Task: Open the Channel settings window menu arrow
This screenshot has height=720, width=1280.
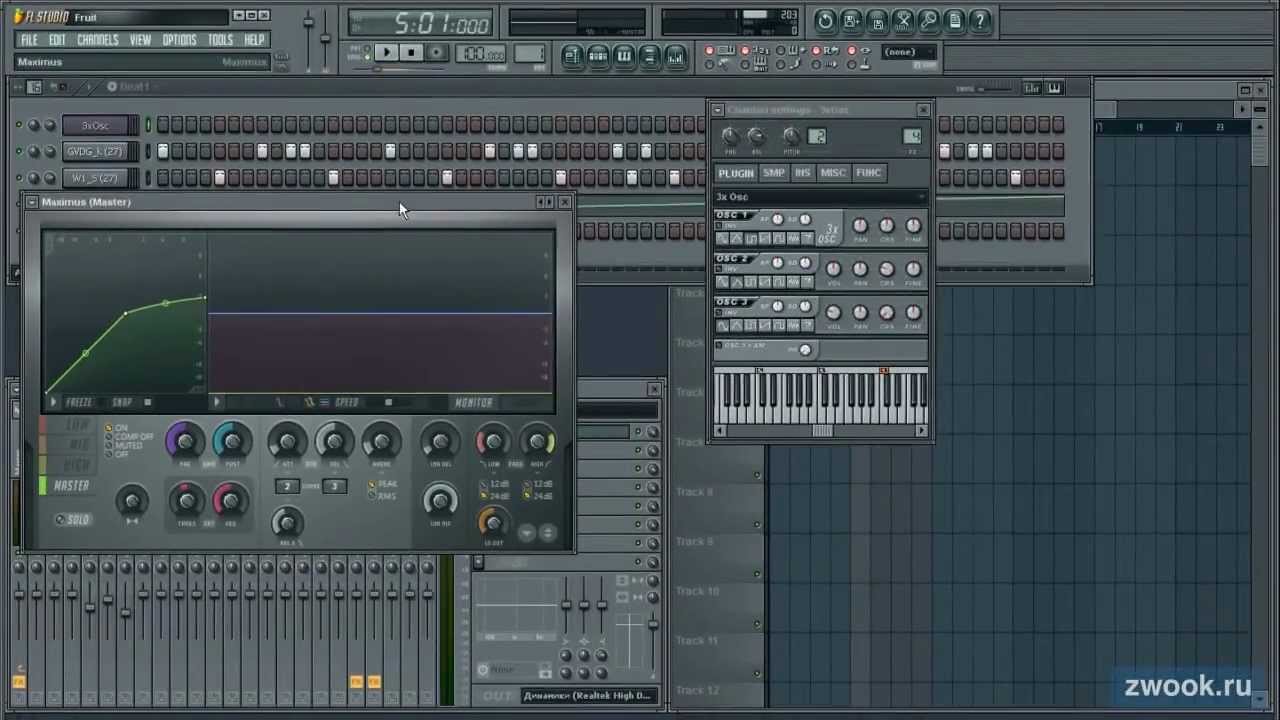Action: 718,110
